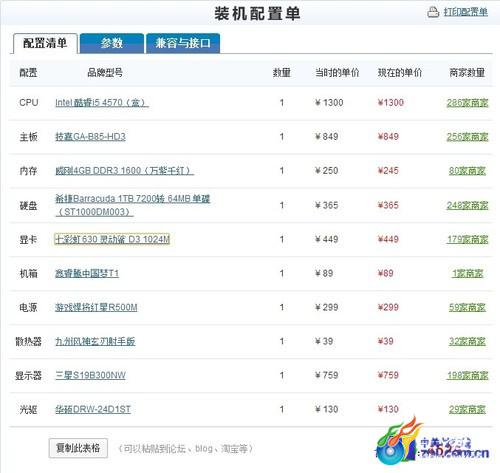View the 248家商家 merchants for hard drive
The width and height of the screenshot is (500, 473).
(x=467, y=205)
